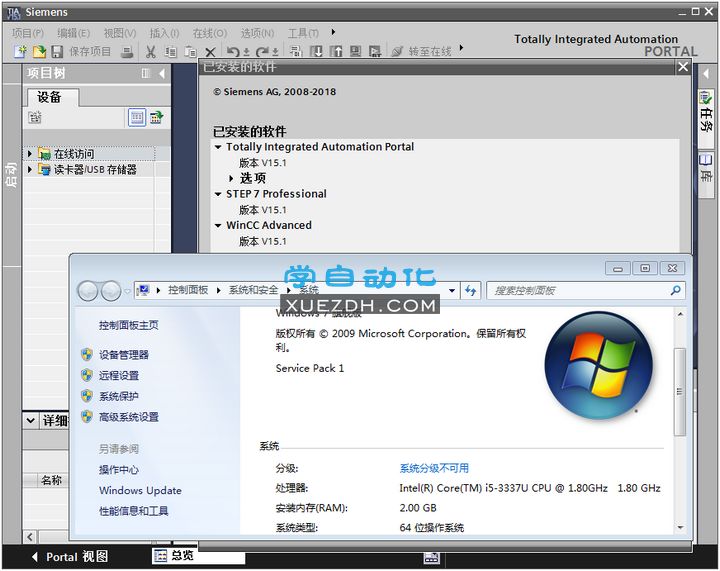
Task: Click refresh button in Control Panel address bar
Action: pos(471,290)
